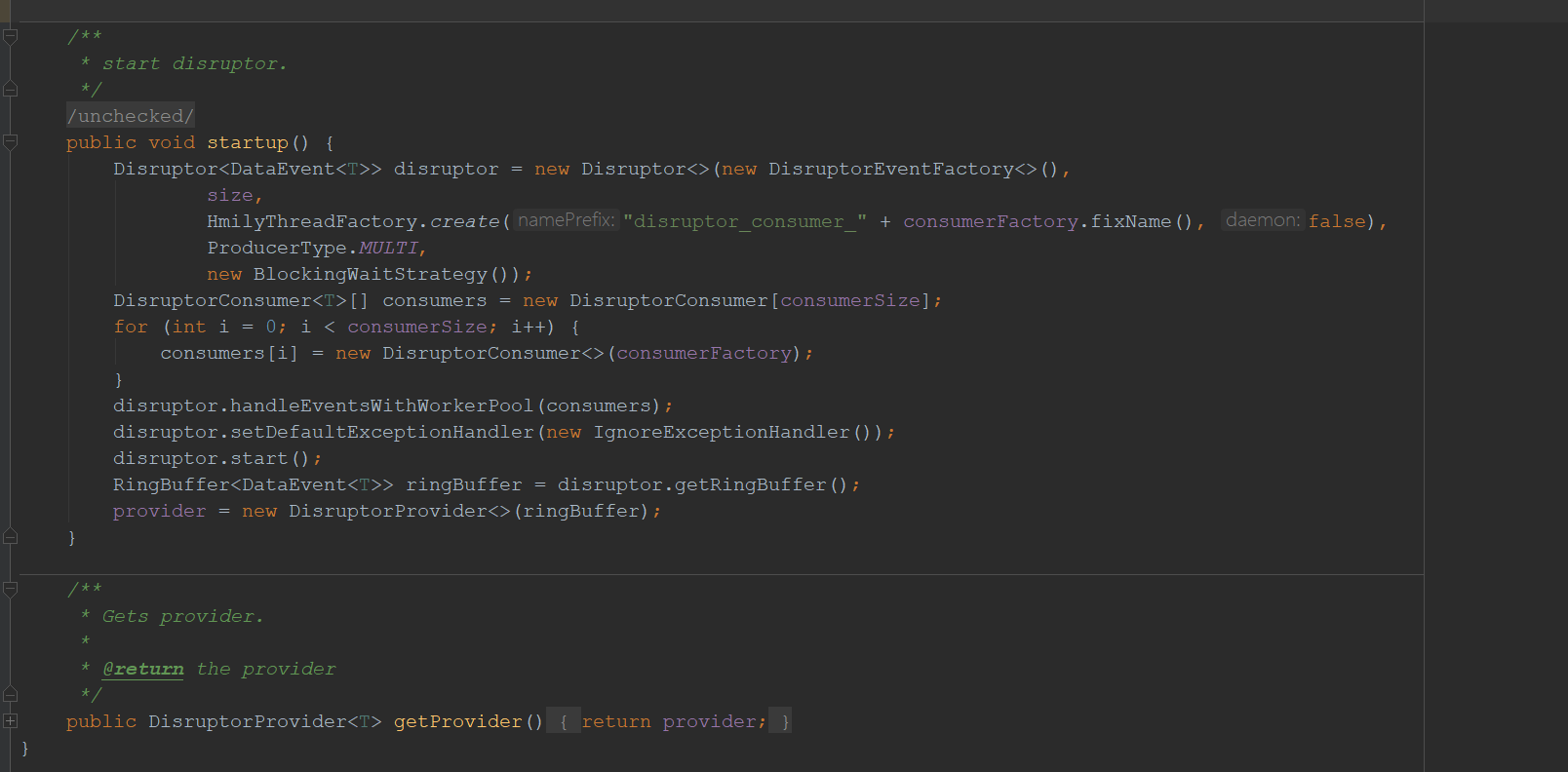Screen dimensions: 1568x772
Task: Click 'public void' modifiers of startup
Action: [x=131, y=142]
